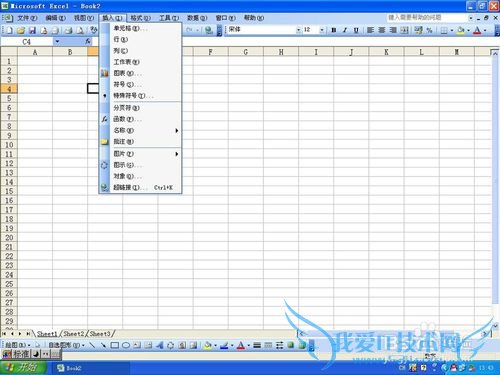Click the Book2 taskbar button

(90, 368)
